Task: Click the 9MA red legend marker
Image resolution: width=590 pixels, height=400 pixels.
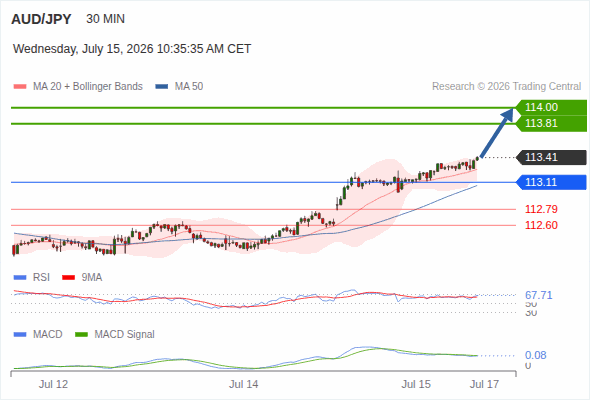Action: pyautogui.click(x=68, y=278)
